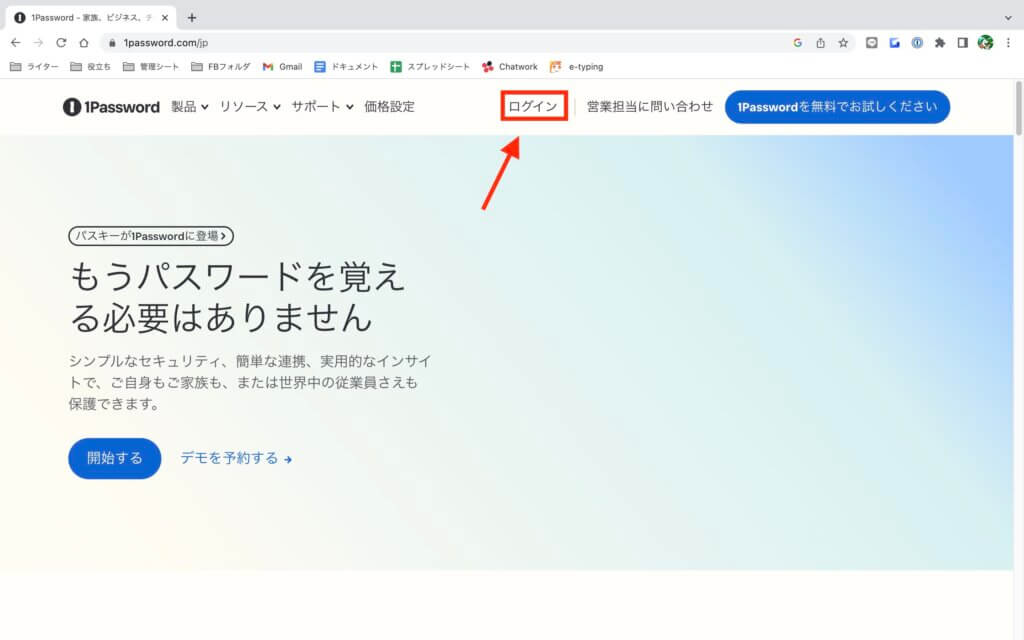
Task: Open the FBフォルダ bookmark folder
Action: tap(221, 67)
